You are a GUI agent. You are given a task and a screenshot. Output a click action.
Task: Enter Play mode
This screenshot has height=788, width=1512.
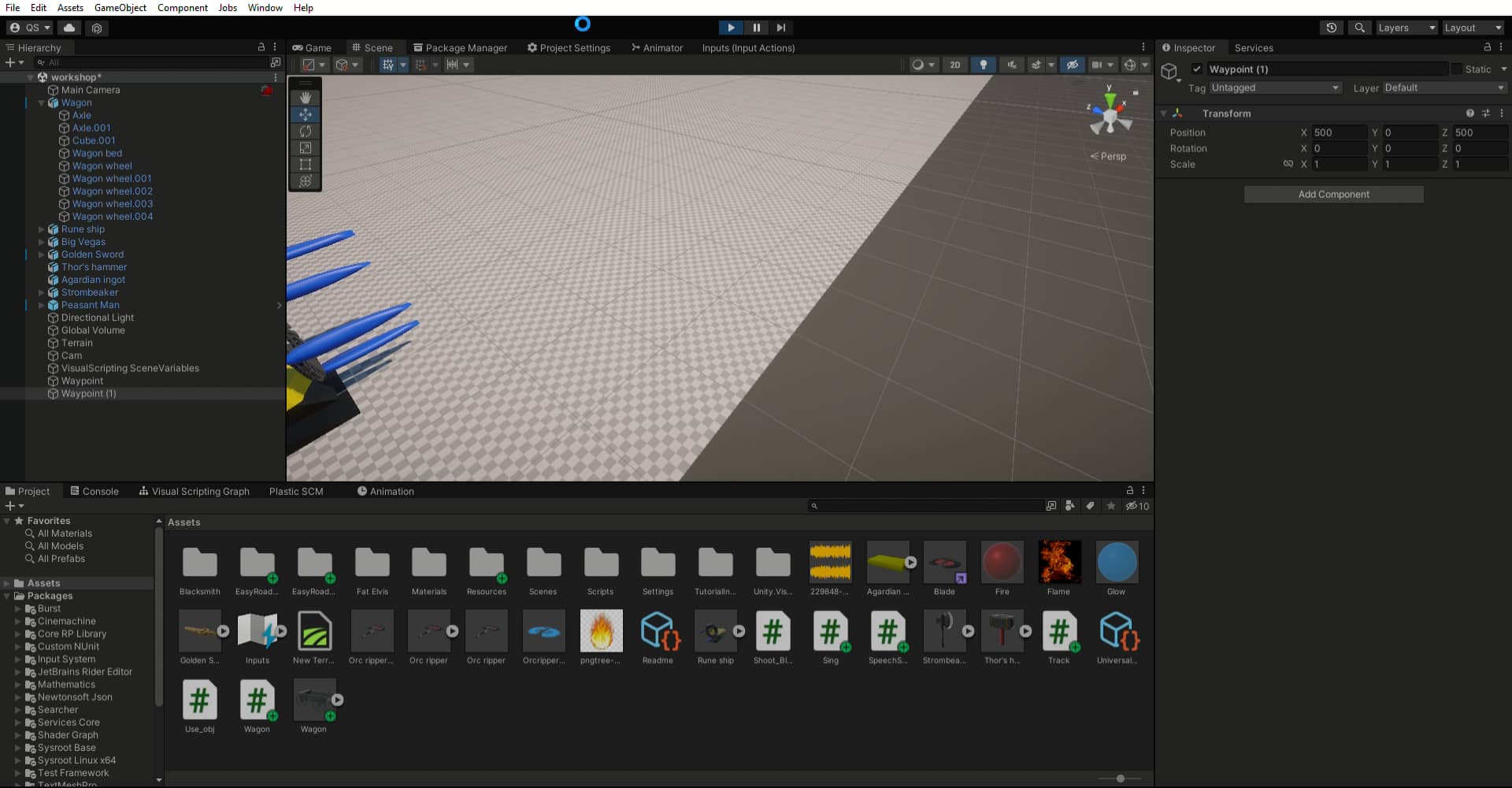point(730,28)
